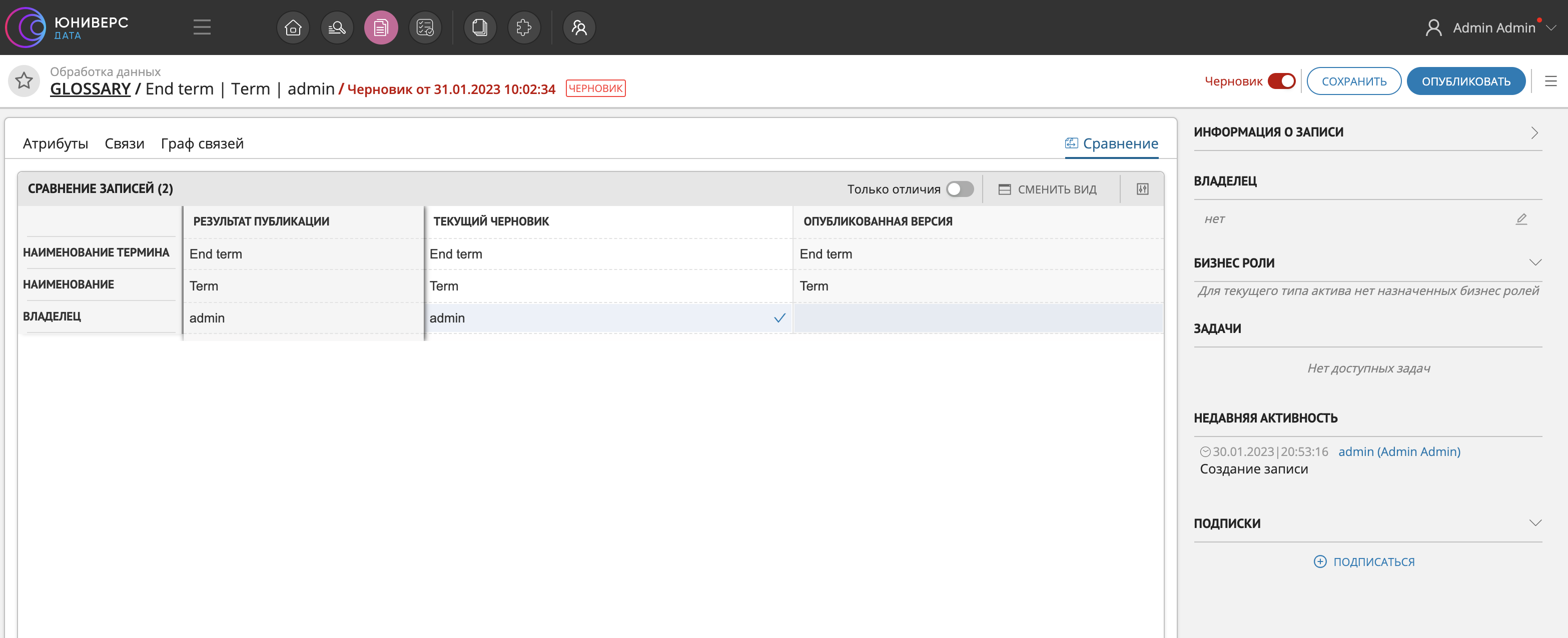Viewport: 1568px width, 638px height.
Task: Expand the Admin Admin account dropdown
Action: point(1551,28)
